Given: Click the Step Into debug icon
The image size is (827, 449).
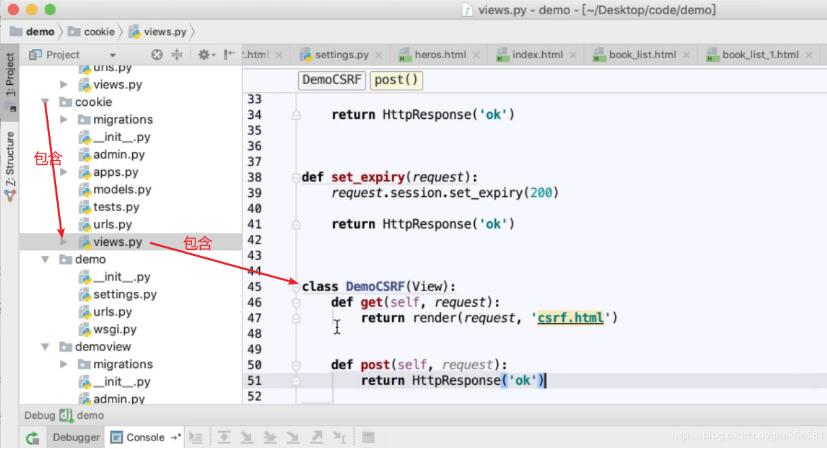Looking at the screenshot, I should (x=246, y=438).
